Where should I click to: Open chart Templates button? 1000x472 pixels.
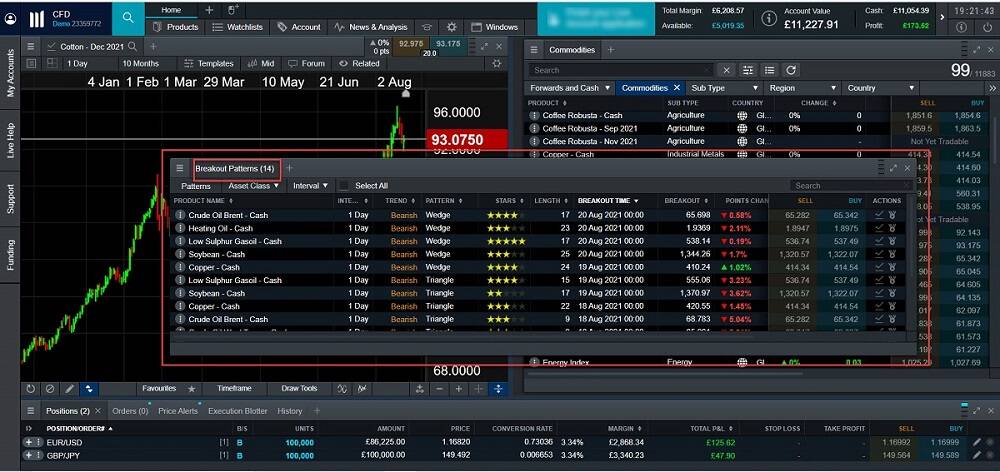(209, 63)
